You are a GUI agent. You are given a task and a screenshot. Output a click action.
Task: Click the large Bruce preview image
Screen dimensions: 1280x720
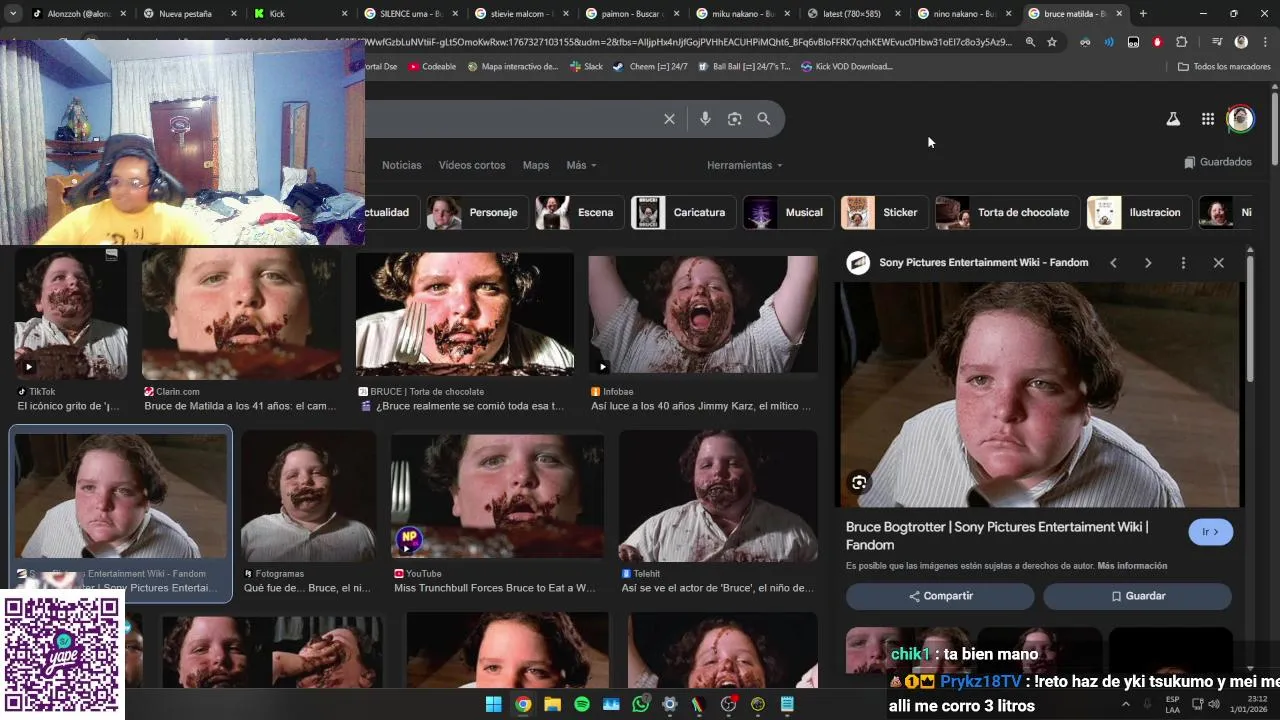point(1040,395)
